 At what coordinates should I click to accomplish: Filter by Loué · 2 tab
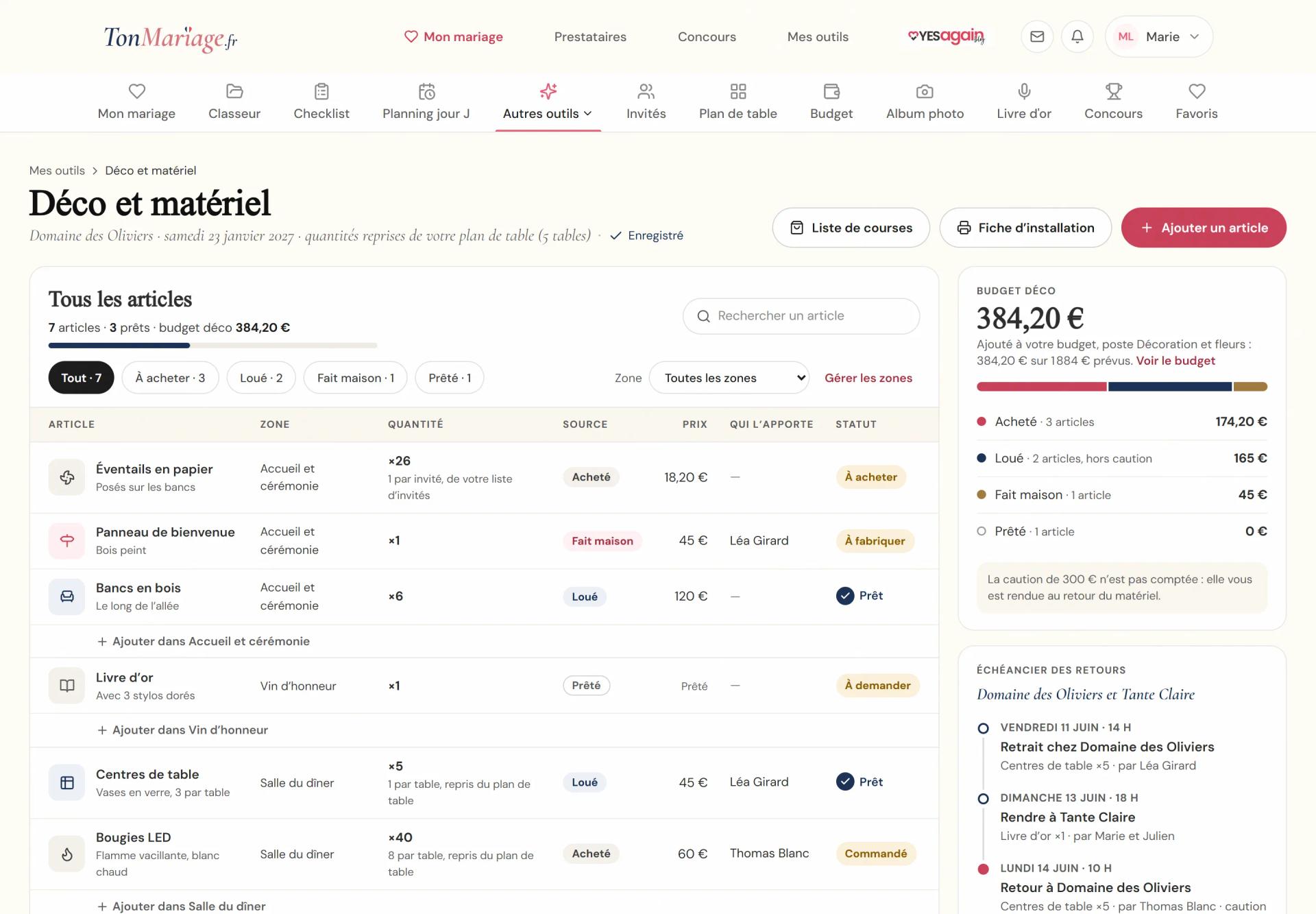click(x=261, y=378)
